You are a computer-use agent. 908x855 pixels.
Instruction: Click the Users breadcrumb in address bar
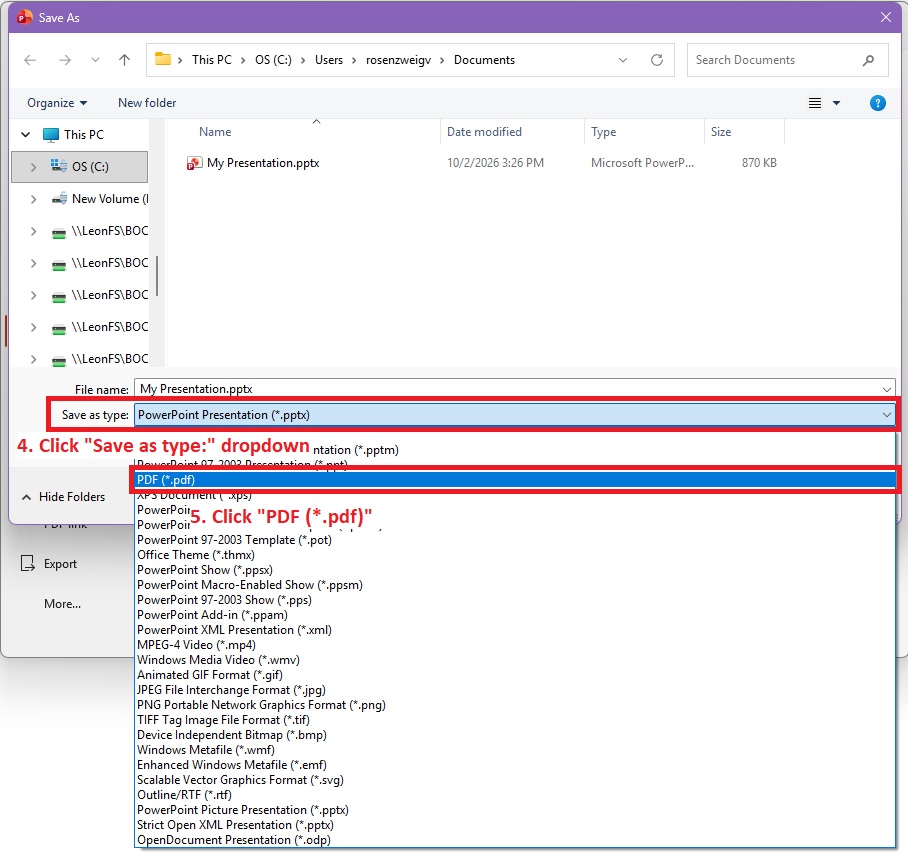click(329, 60)
